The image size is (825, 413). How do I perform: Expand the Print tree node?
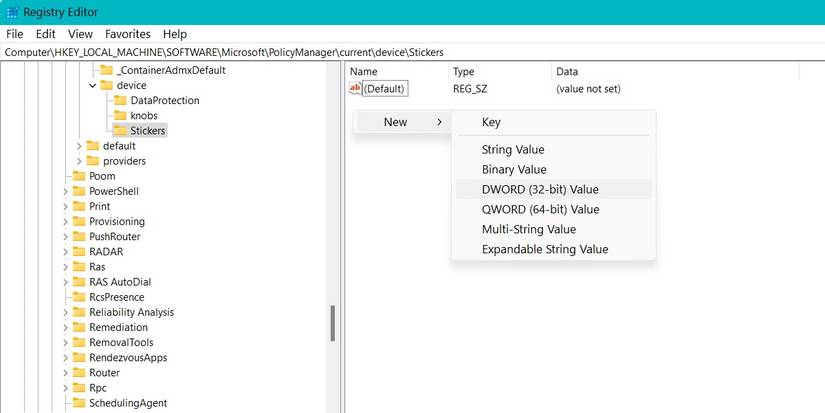coord(65,206)
